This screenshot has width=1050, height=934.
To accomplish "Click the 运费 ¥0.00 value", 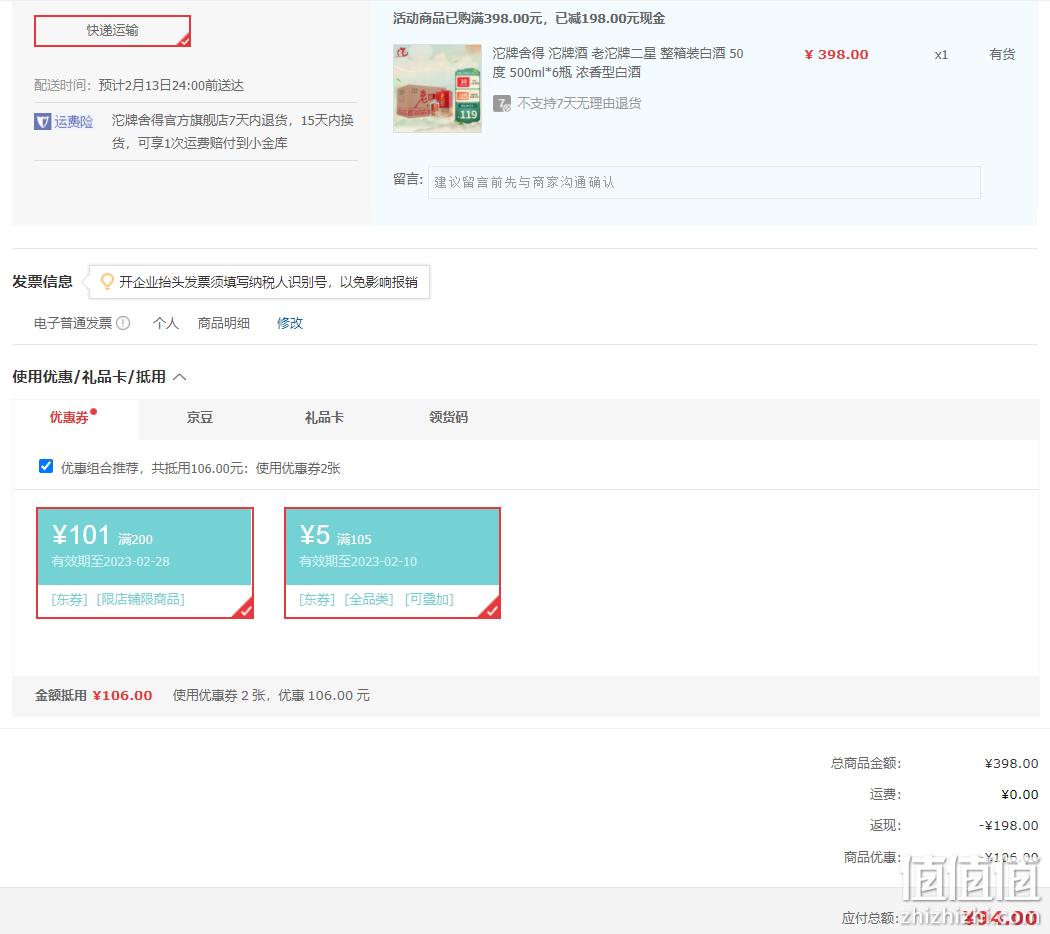I will [1019, 794].
